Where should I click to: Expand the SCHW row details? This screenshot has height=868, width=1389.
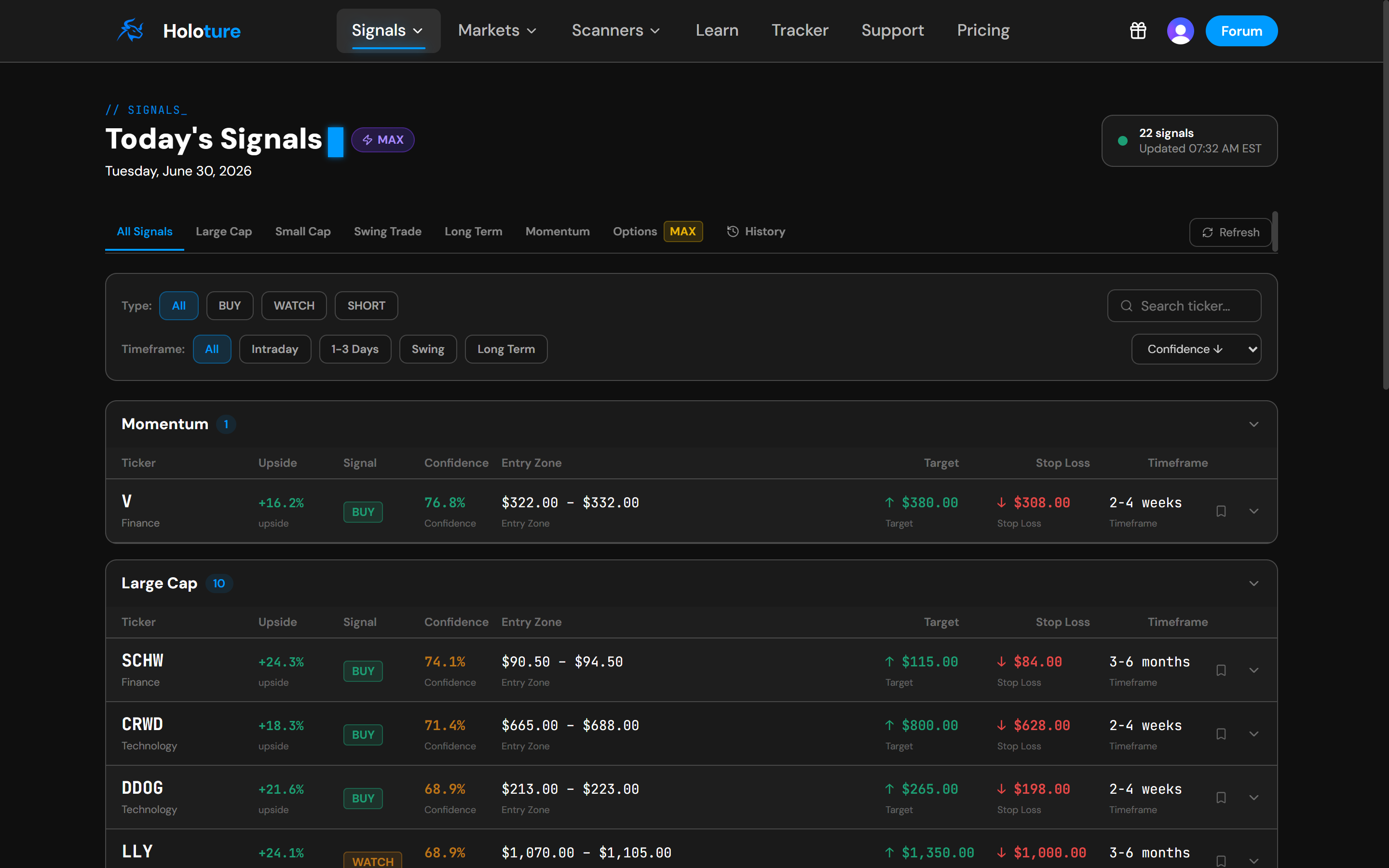[1253, 670]
